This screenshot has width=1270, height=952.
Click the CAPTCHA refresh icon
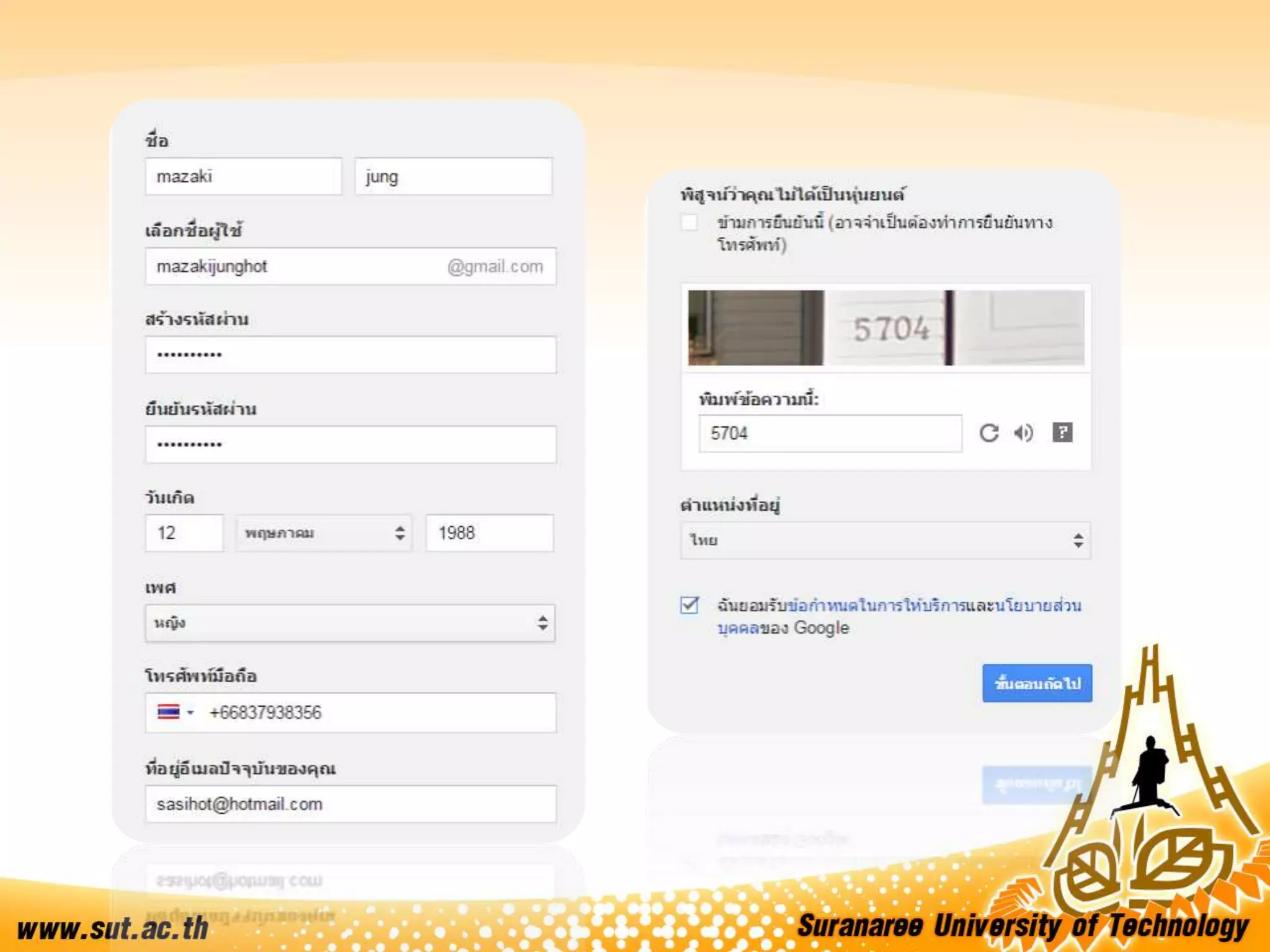pos(988,433)
